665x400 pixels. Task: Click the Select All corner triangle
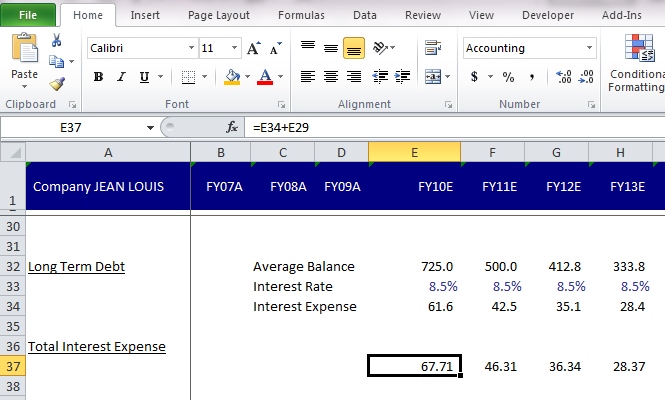click(x=15, y=153)
